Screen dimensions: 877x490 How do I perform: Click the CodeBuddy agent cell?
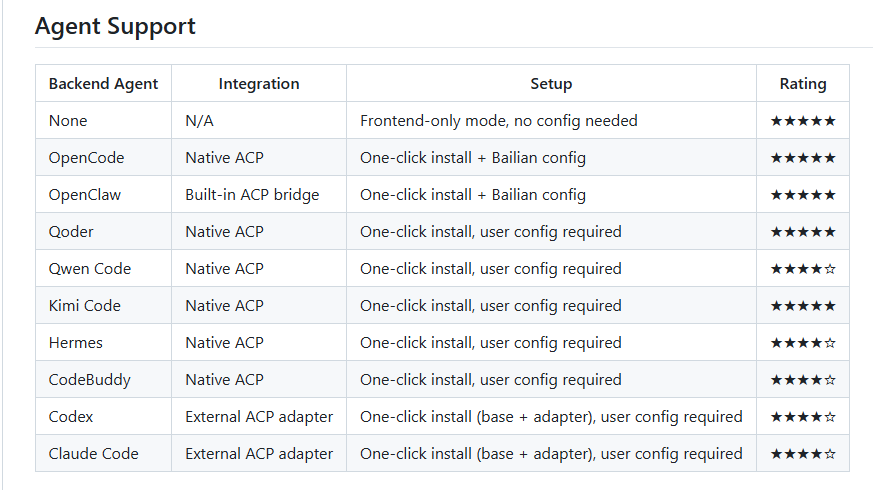tap(89, 380)
